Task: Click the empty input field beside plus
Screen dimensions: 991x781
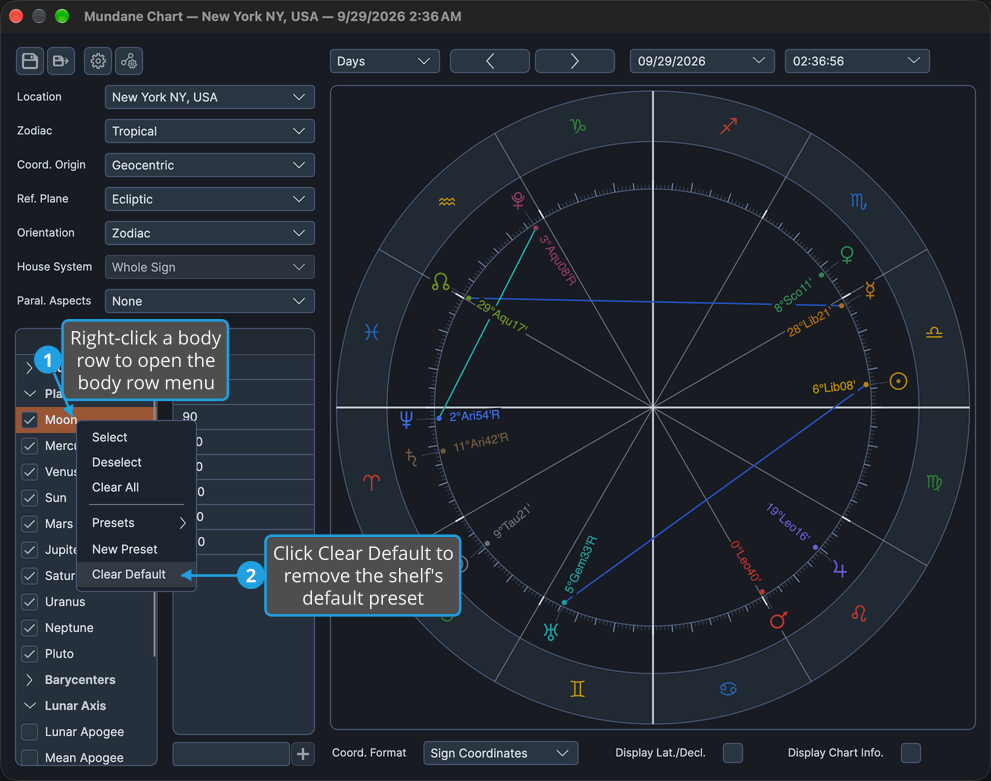Action: (231, 754)
